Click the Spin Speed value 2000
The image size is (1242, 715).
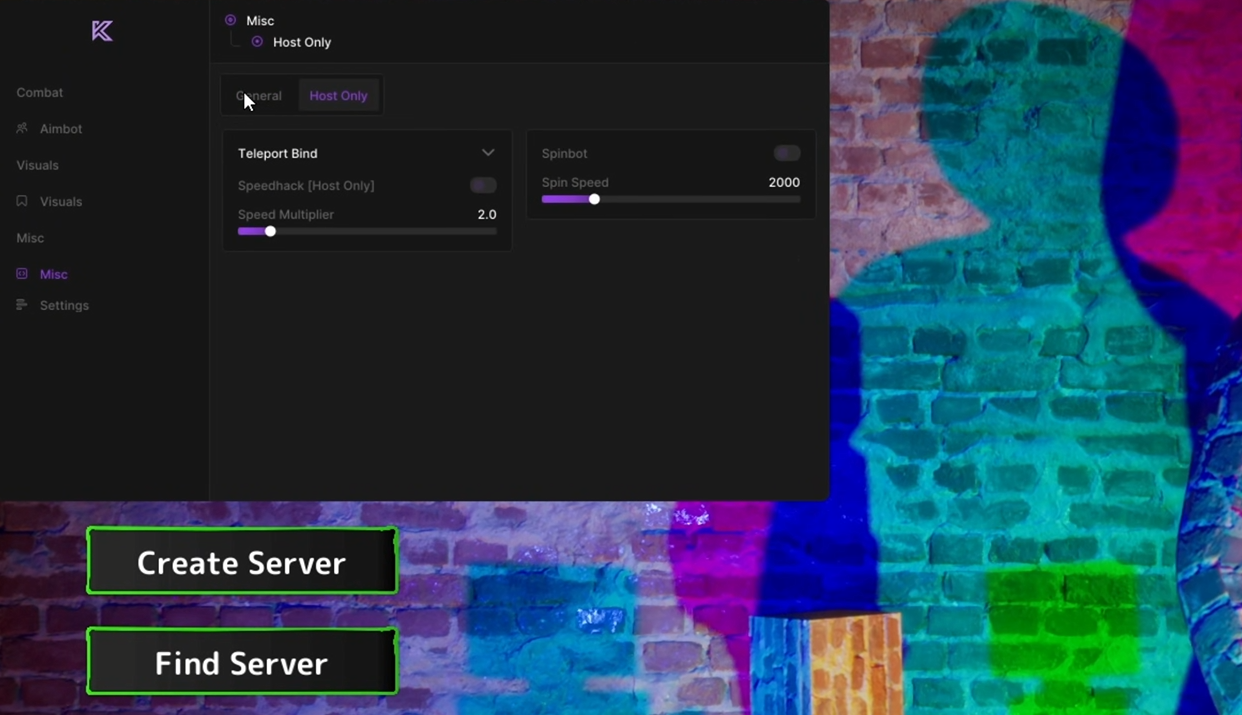tap(784, 183)
